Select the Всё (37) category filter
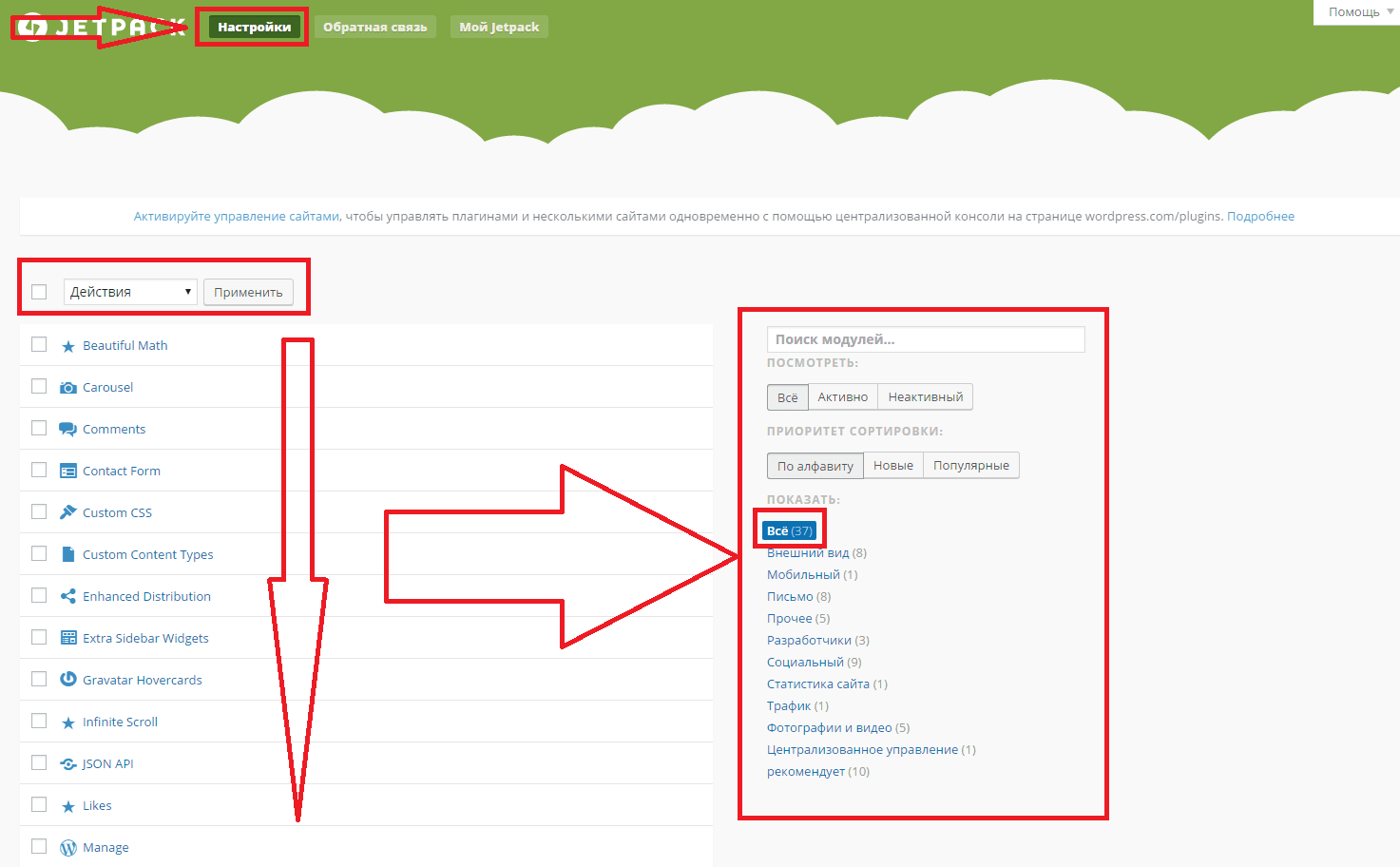Viewport: 1400px width, 867px height. (790, 530)
